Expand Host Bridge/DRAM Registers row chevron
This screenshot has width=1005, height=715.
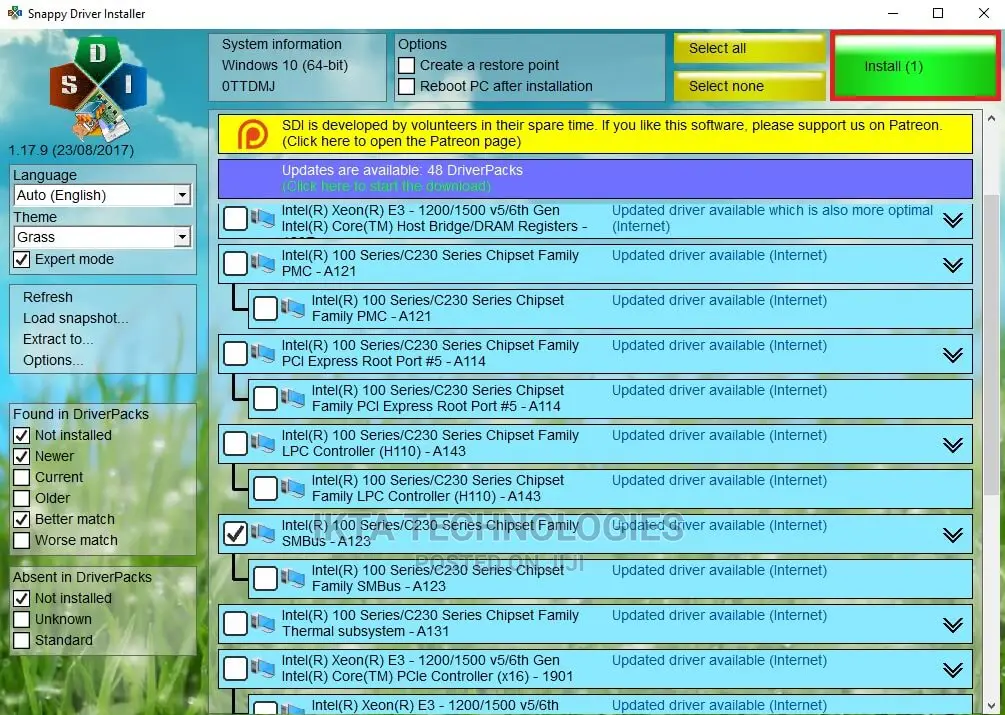click(953, 220)
